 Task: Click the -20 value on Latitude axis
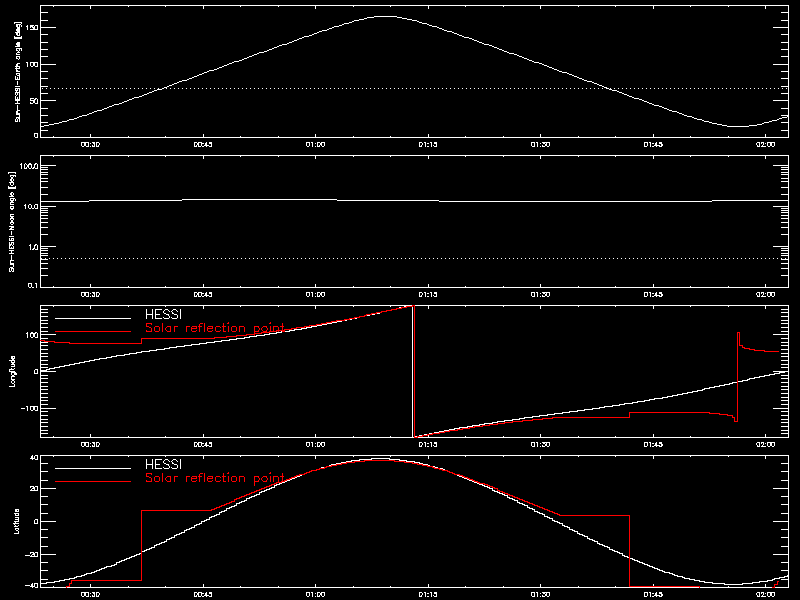coord(32,554)
